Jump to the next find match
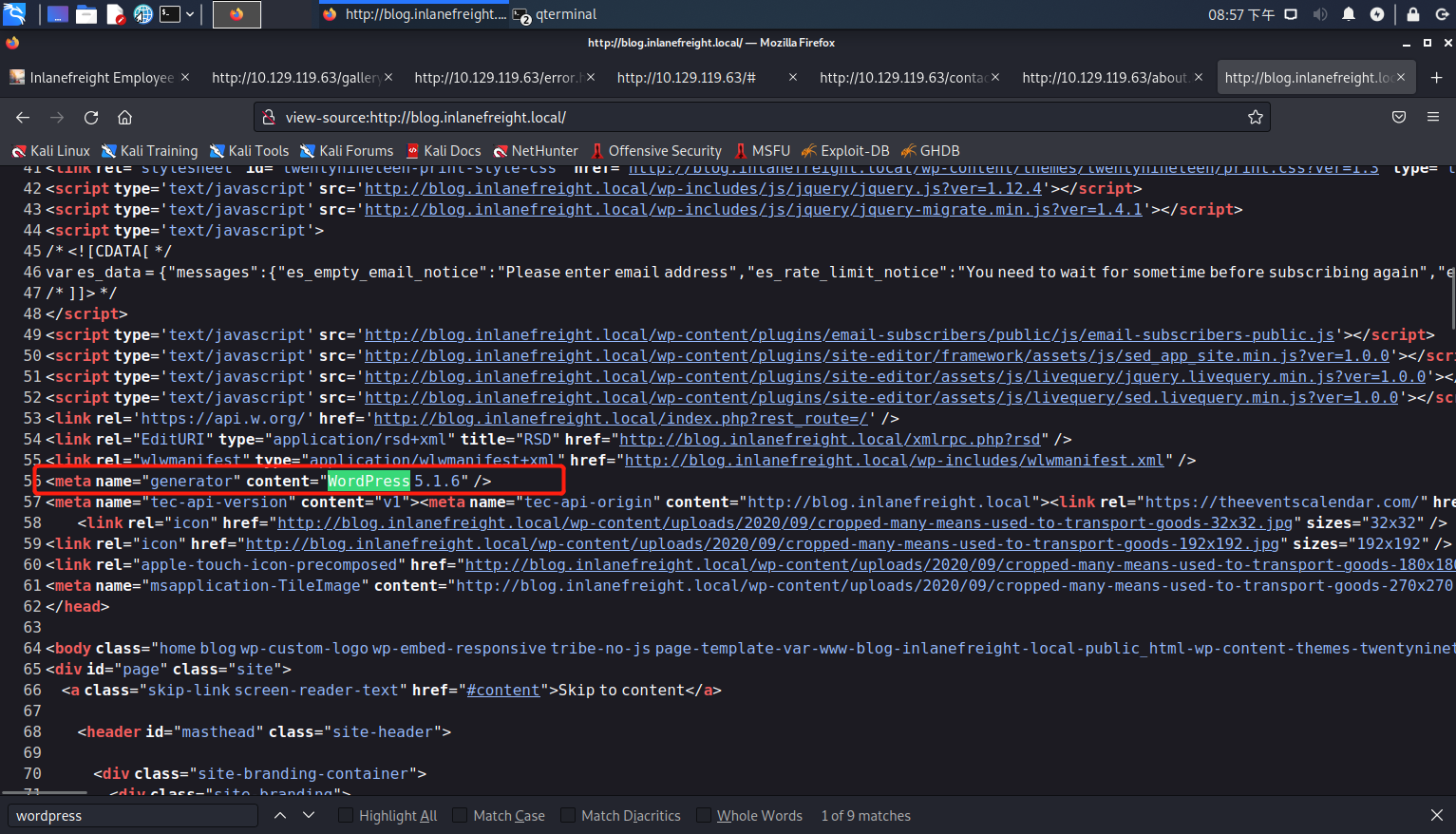The width and height of the screenshot is (1456, 834). coord(309,816)
